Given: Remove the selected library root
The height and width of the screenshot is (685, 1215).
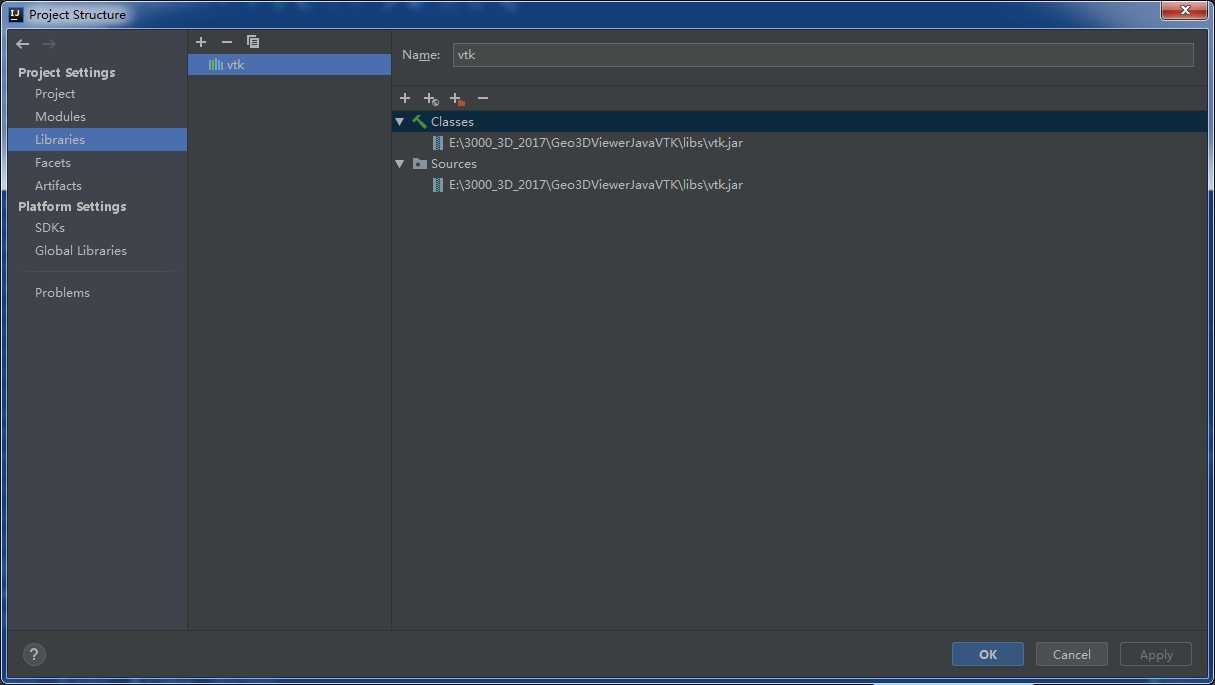Looking at the screenshot, I should 483,98.
